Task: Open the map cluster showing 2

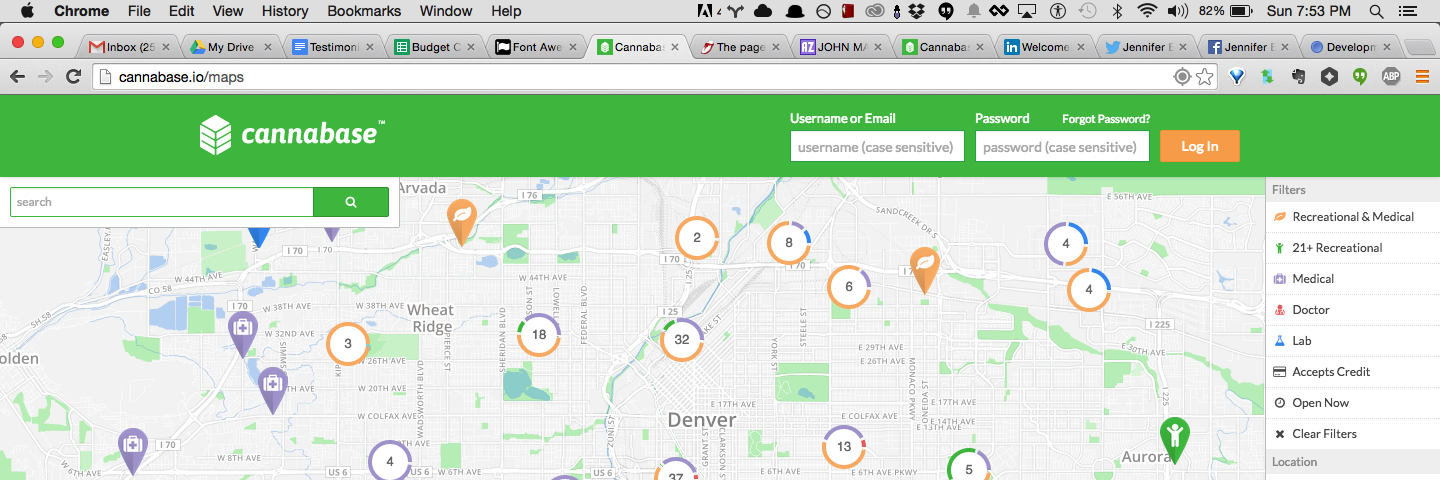Action: (697, 238)
